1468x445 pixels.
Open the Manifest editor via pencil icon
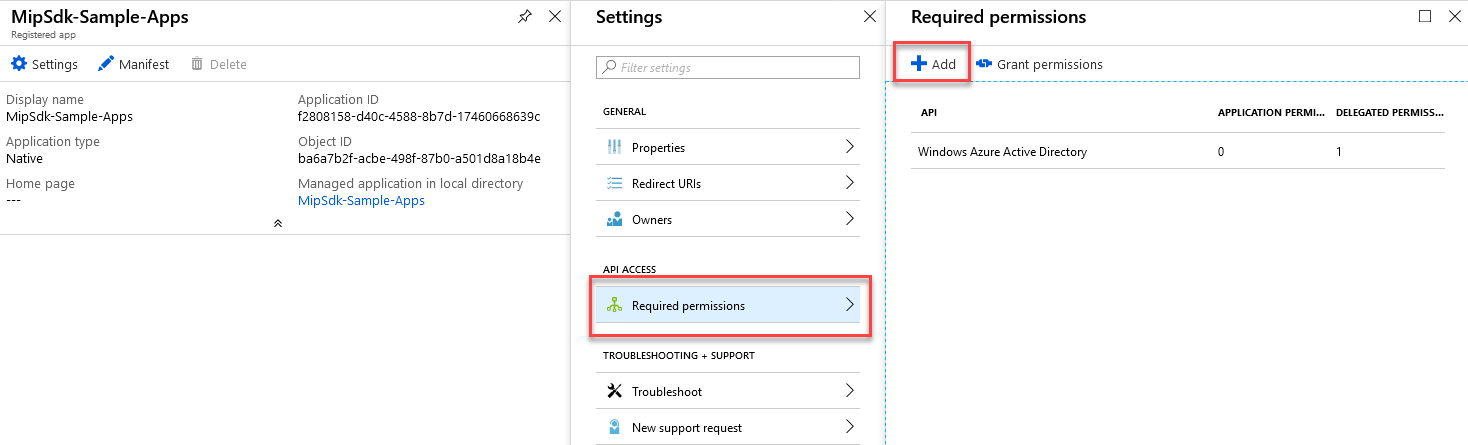click(106, 64)
